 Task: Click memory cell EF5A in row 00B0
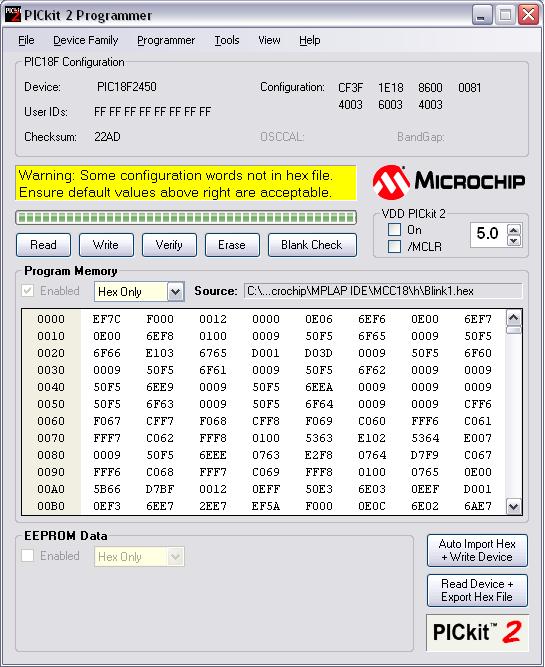click(266, 506)
